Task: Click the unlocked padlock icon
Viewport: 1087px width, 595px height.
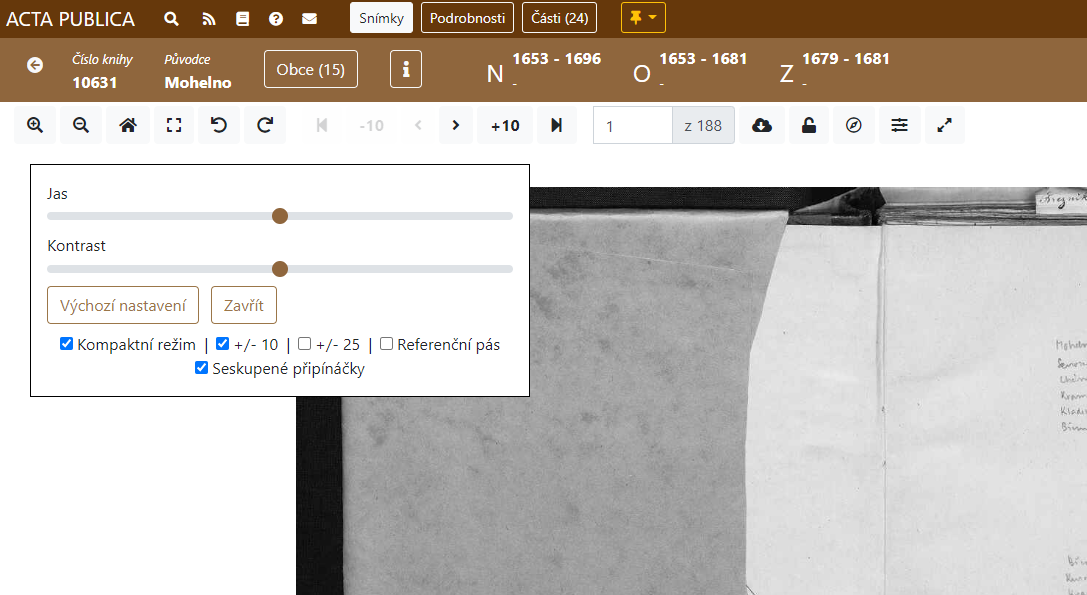Action: click(808, 125)
